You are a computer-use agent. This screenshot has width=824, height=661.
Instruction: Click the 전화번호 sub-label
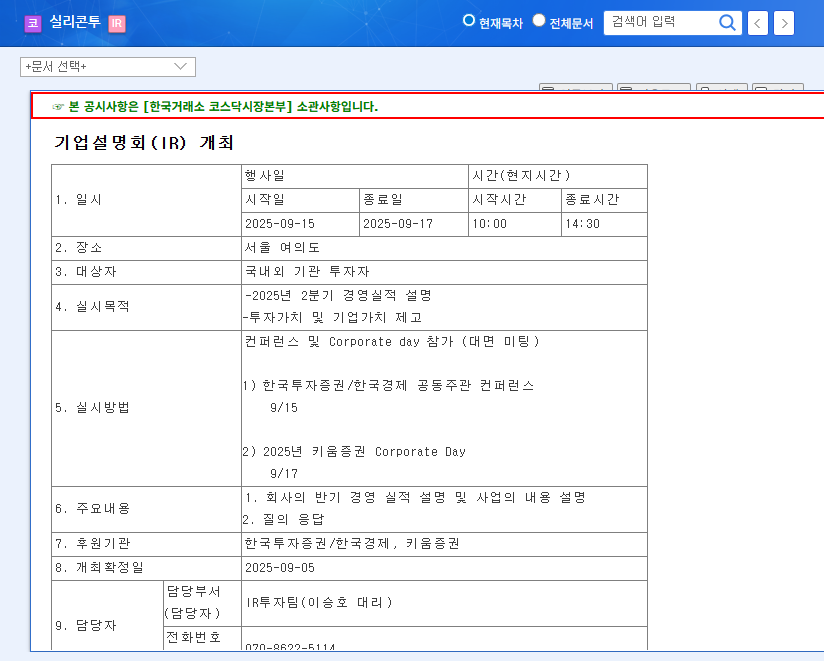pos(193,637)
